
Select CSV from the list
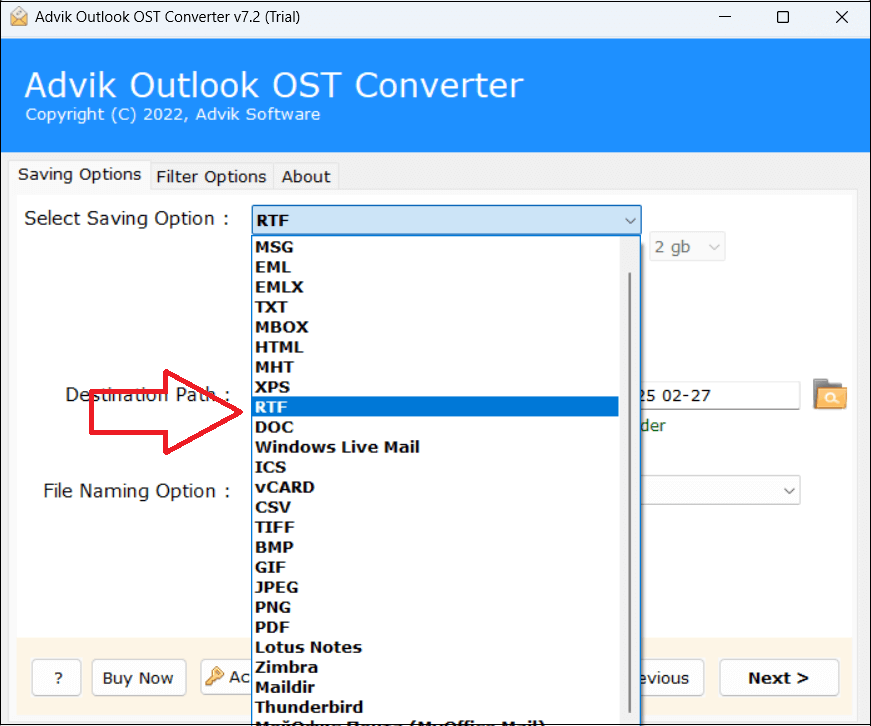pyautogui.click(x=435, y=507)
